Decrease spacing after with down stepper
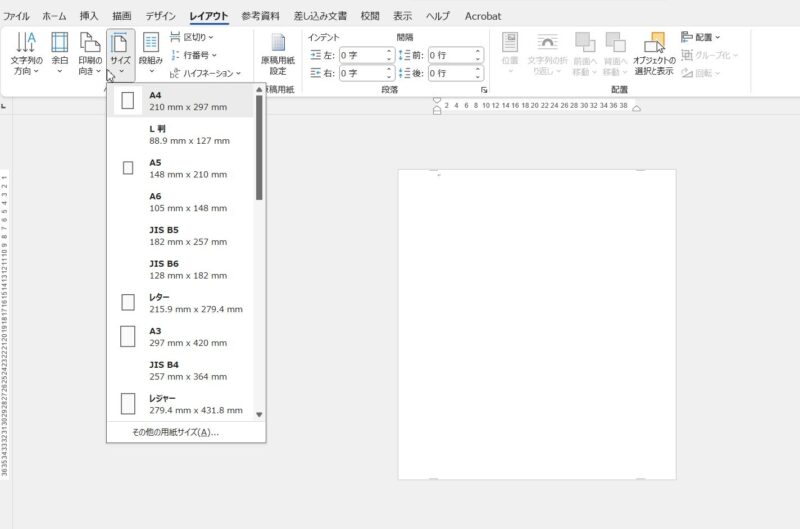800x529 pixels. 478,77
